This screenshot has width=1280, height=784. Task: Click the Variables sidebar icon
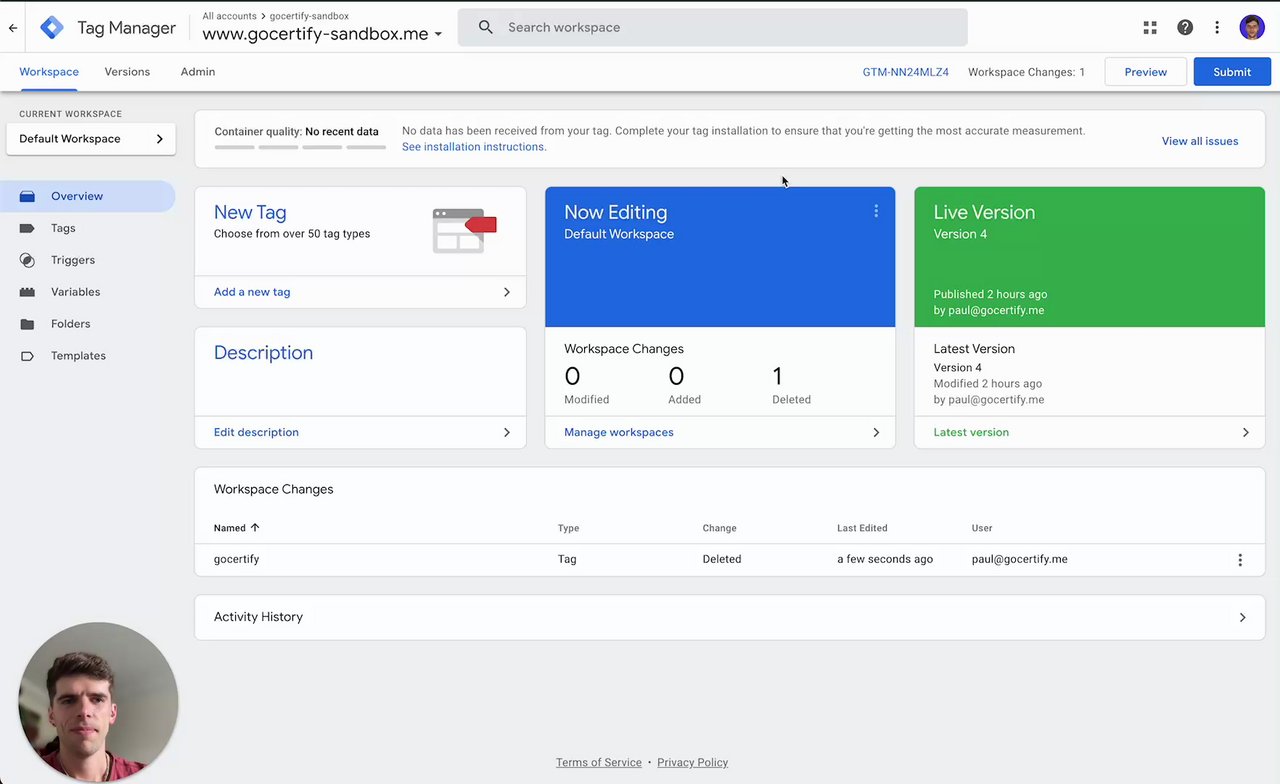28,292
